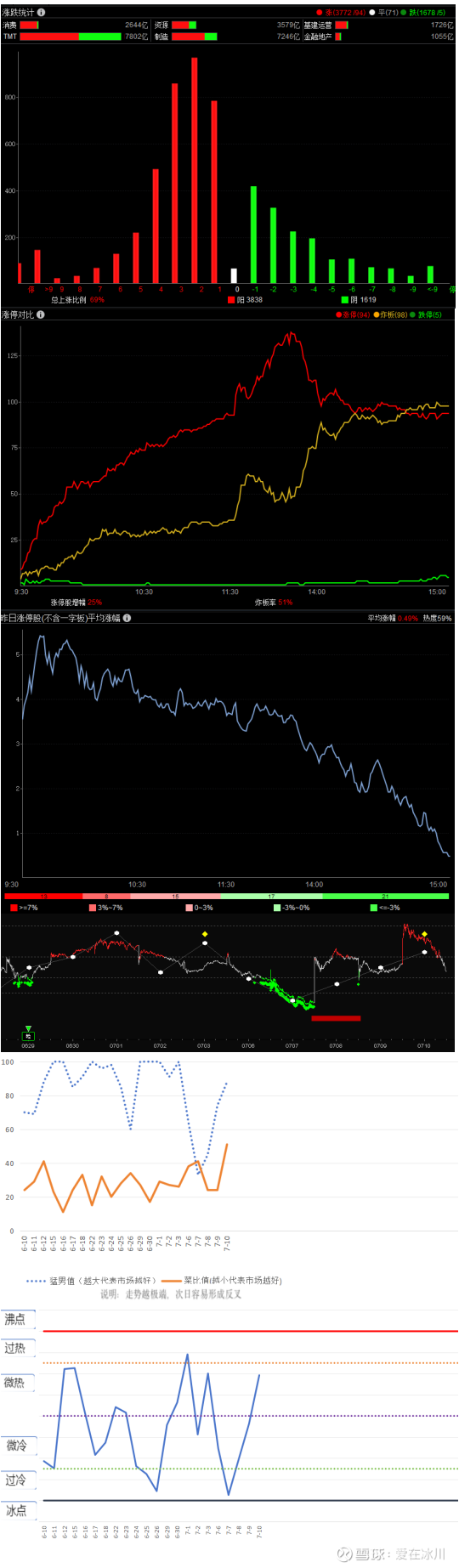The image size is (459, 1568).
Task: Click the yellow diamond marker near 0710
Action: (424, 934)
